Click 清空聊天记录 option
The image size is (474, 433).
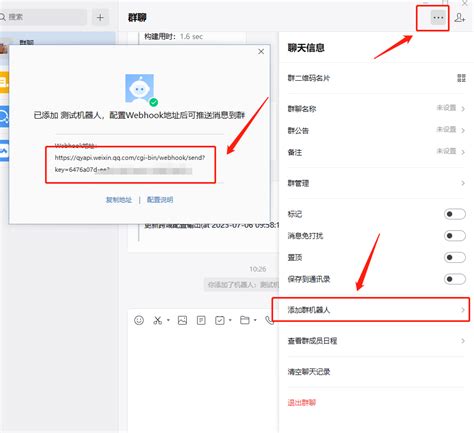click(309, 372)
